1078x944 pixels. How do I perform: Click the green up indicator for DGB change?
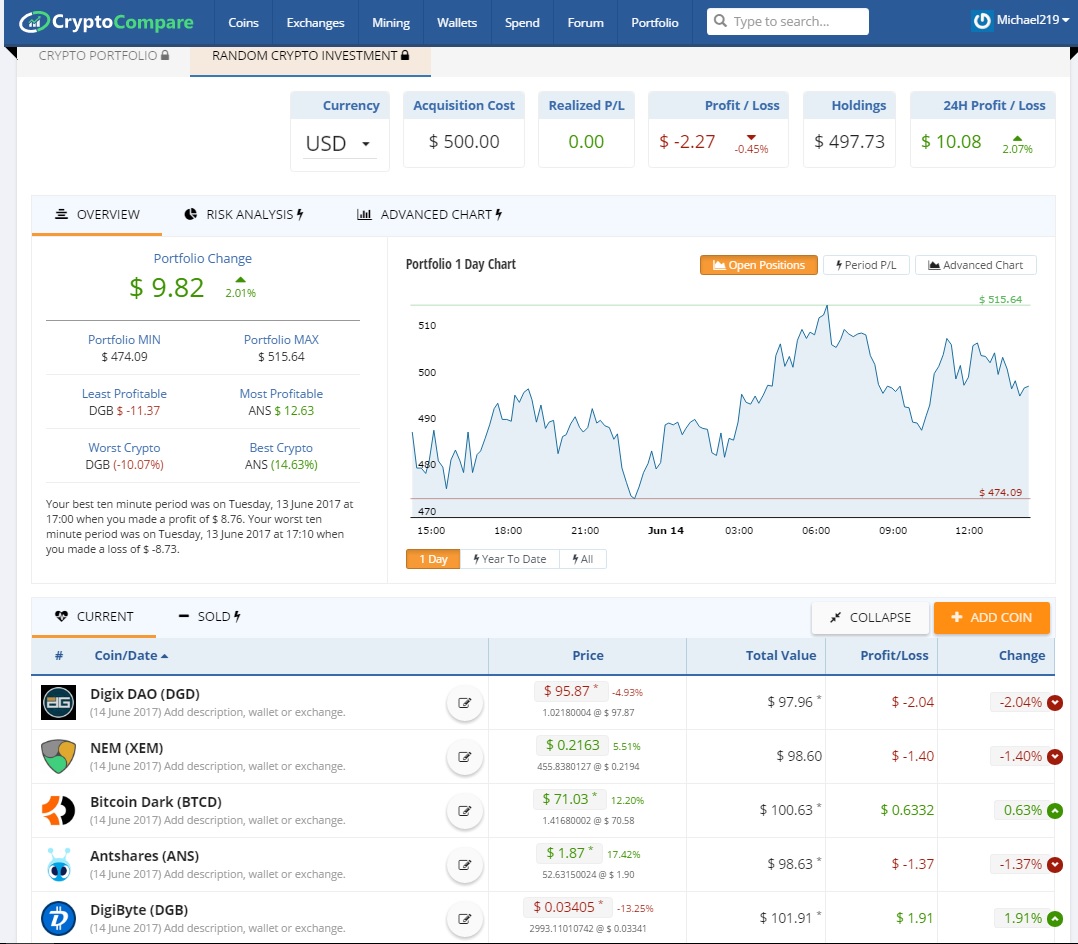click(x=1055, y=919)
